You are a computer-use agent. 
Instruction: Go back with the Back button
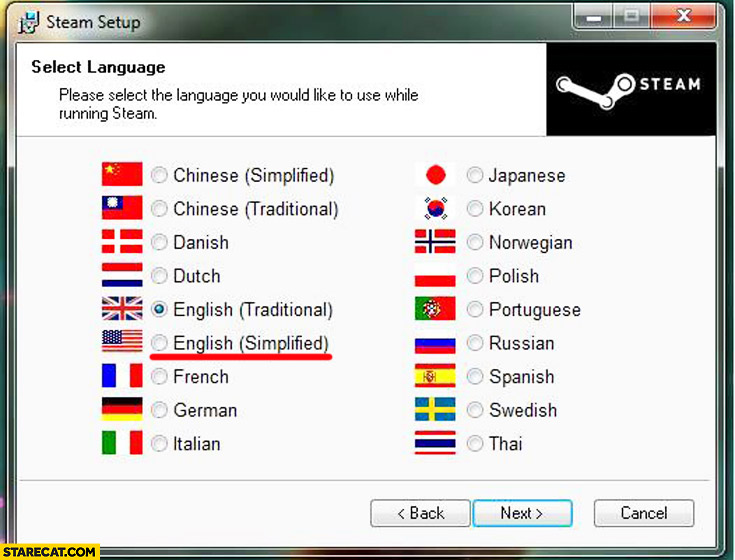[420, 513]
